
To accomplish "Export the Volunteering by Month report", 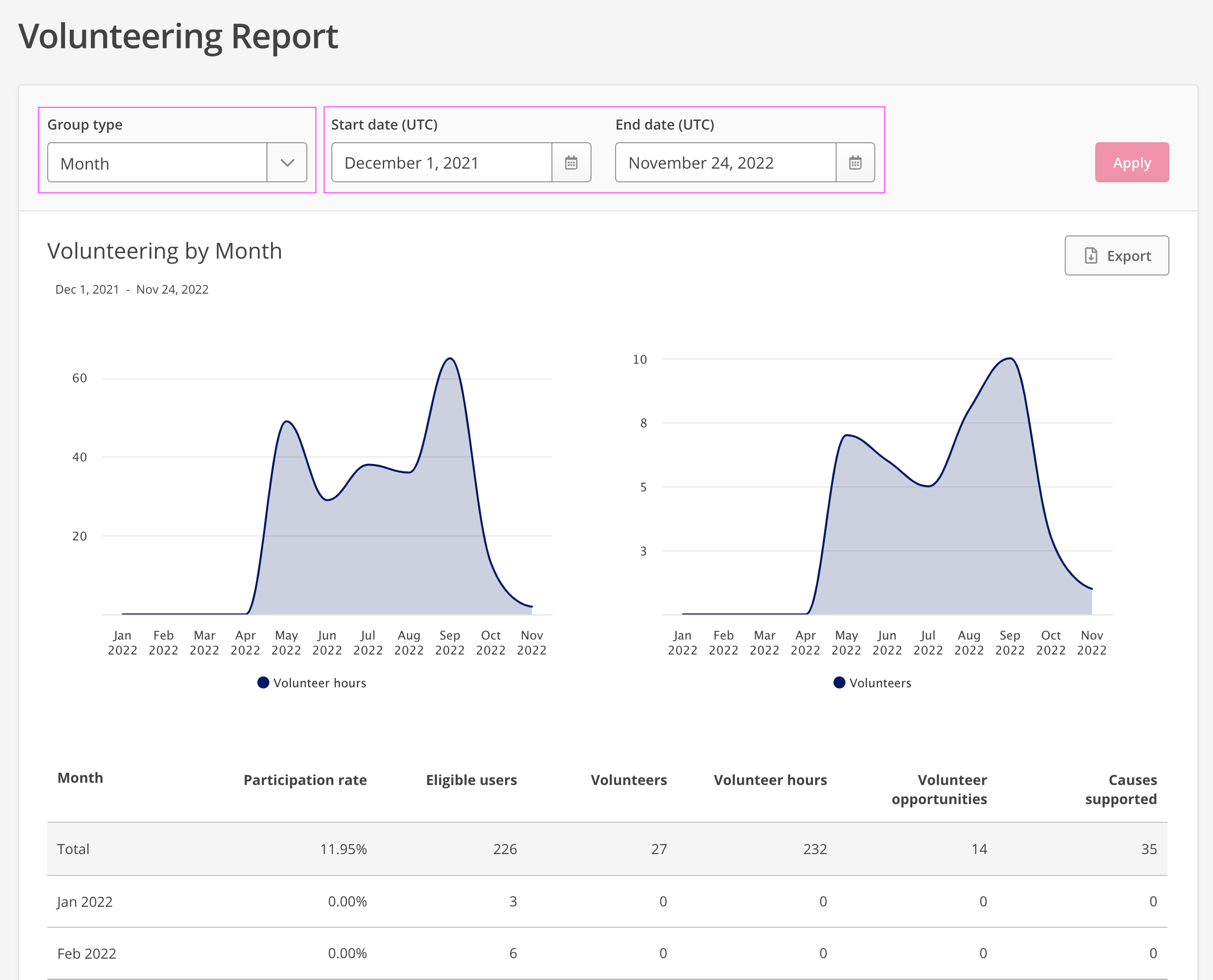I will [1117, 256].
